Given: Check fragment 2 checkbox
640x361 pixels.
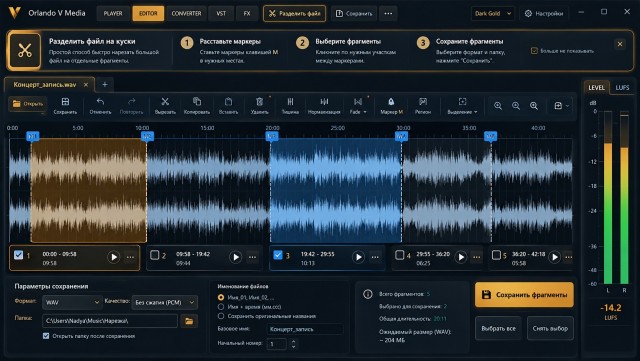Looking at the screenshot, I should [154, 255].
